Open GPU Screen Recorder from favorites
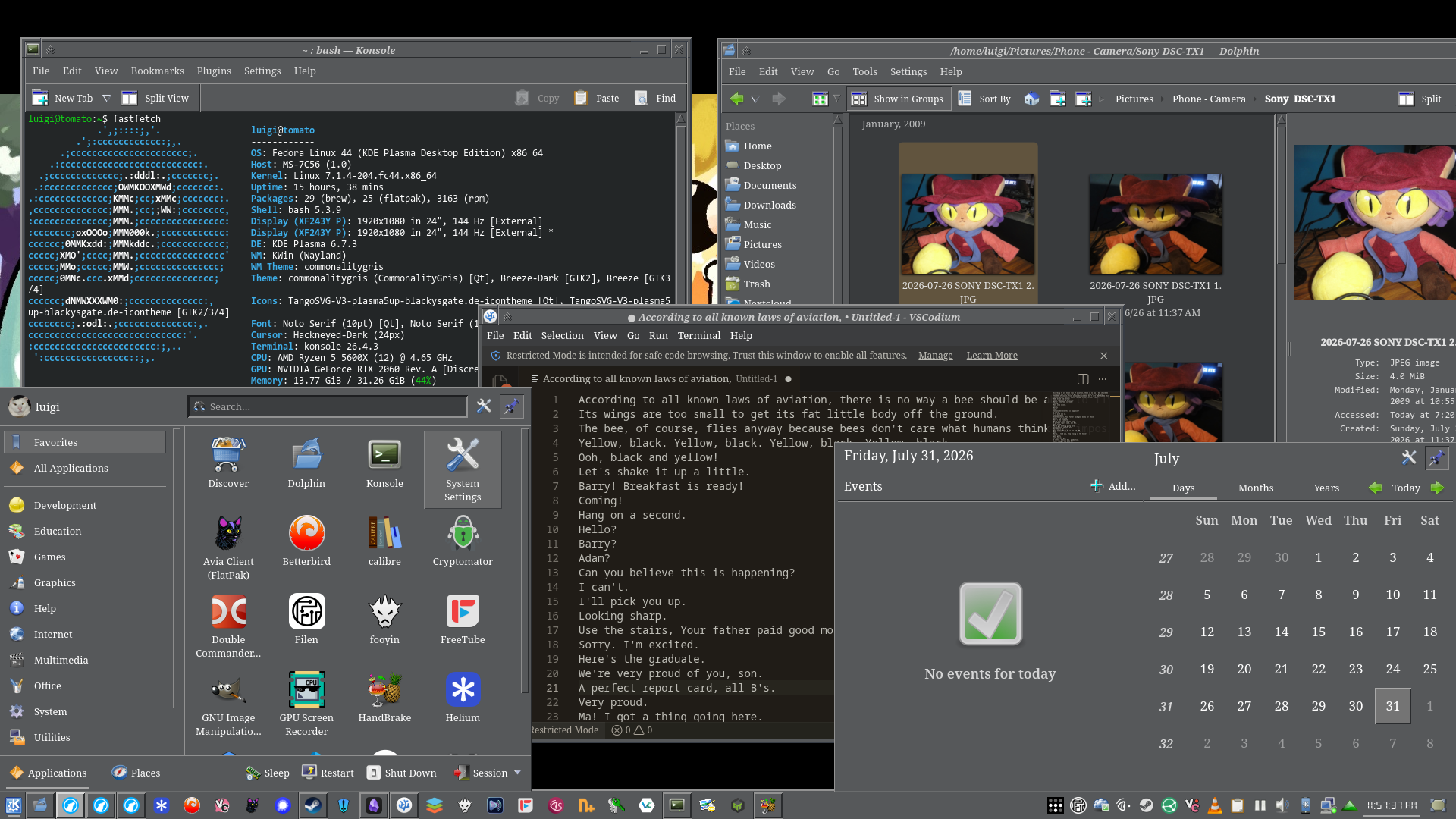 (306, 704)
